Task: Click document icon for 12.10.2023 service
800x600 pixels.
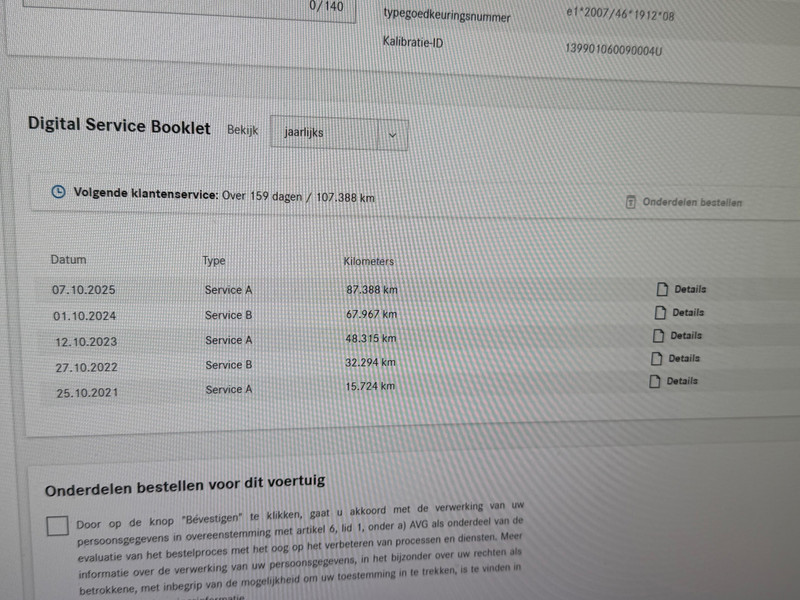Action: coord(657,335)
